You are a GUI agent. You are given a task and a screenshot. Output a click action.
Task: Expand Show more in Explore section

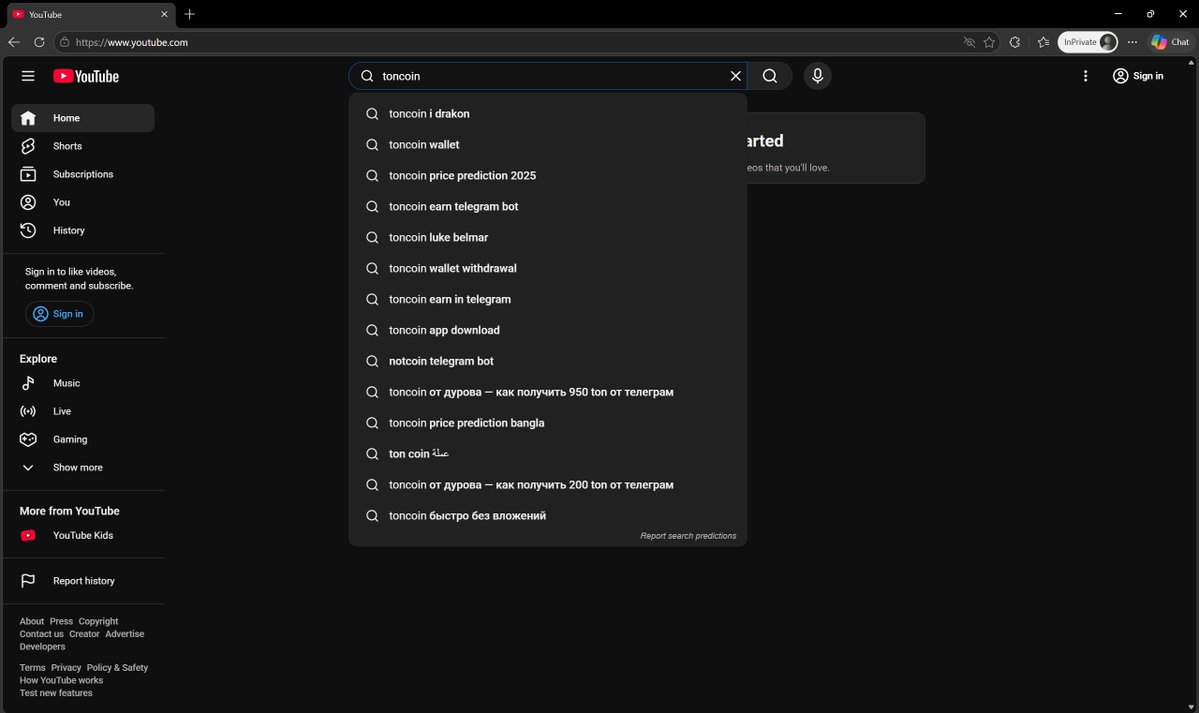(83, 467)
